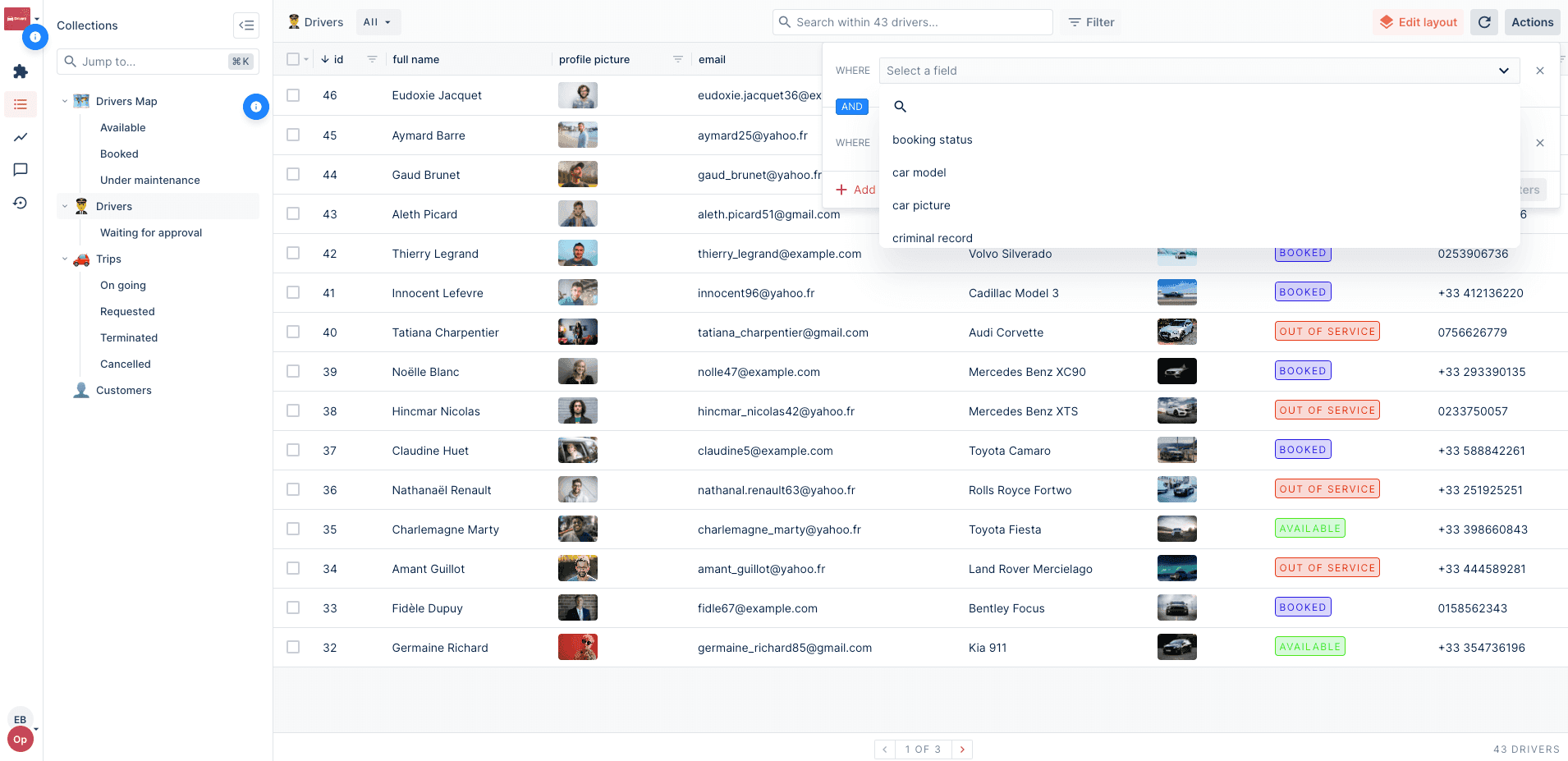Open the Waiting for approval segment
This screenshot has height=761, width=1568.
click(x=151, y=232)
